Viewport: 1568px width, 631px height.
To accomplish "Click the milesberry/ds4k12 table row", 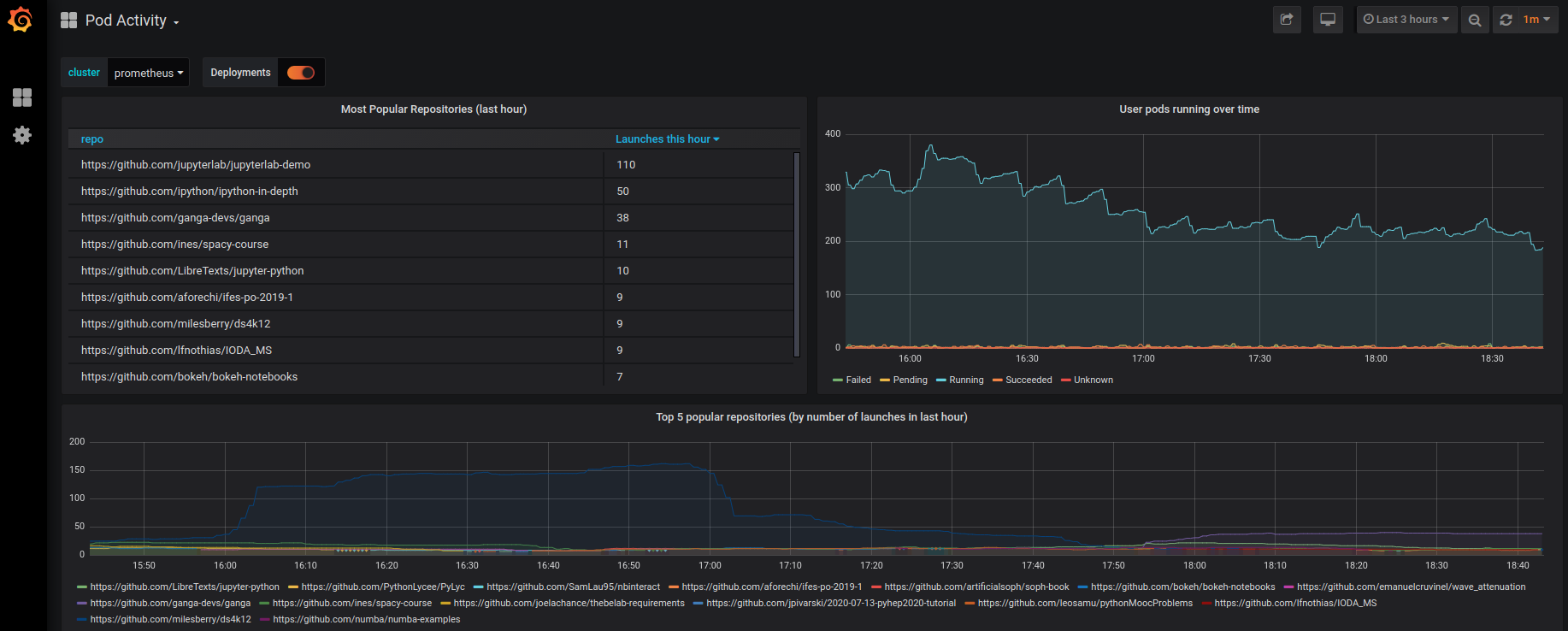I will 431,324.
